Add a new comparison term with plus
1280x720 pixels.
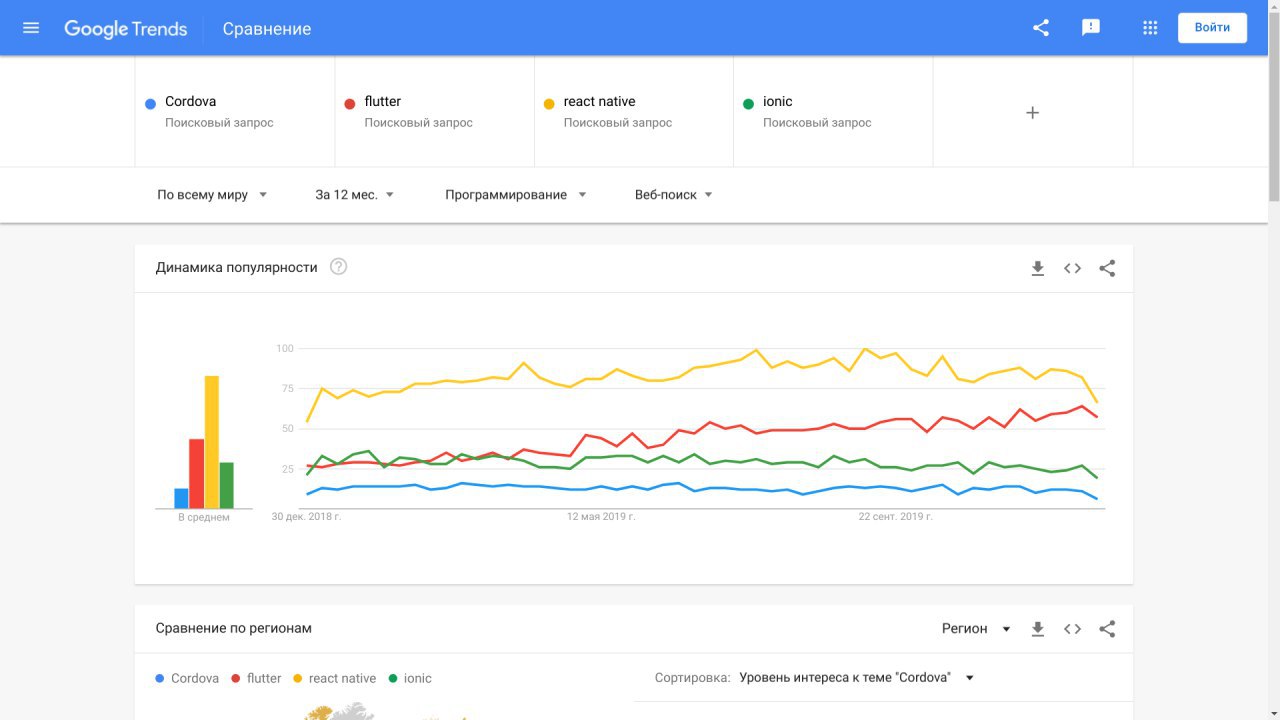[1033, 113]
